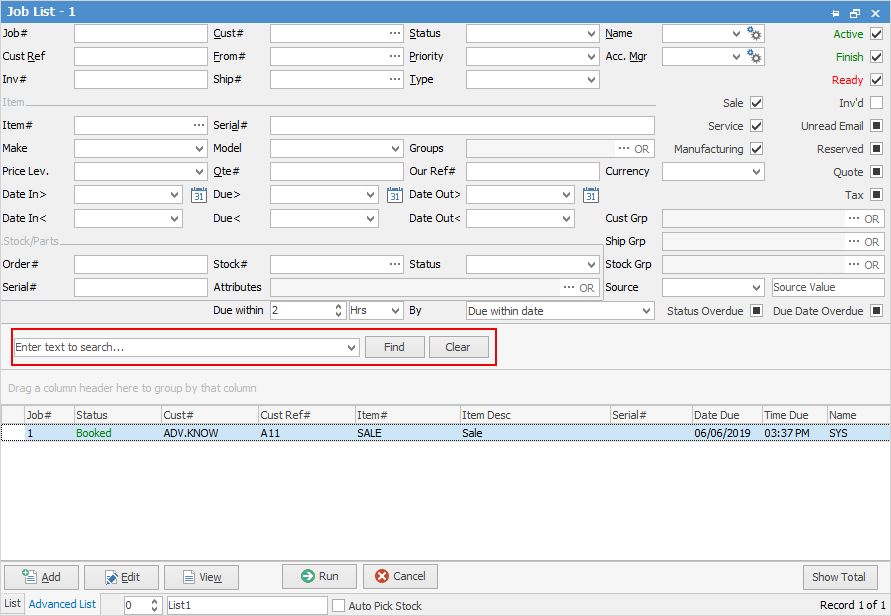
Task: Toggle the Manufacturing checkbox
Action: click(x=756, y=149)
